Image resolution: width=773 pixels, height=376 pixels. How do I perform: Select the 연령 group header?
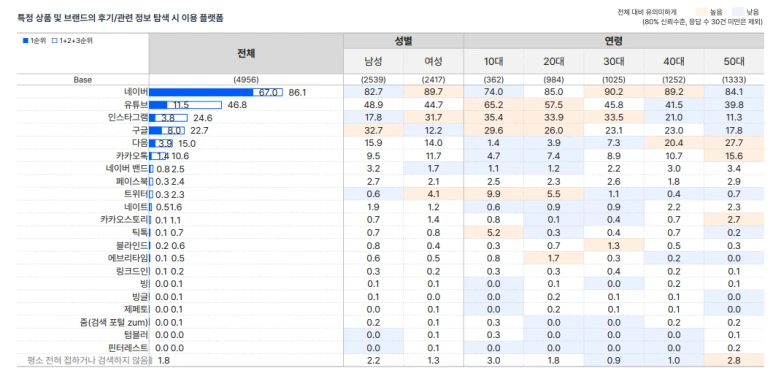pyautogui.click(x=614, y=41)
